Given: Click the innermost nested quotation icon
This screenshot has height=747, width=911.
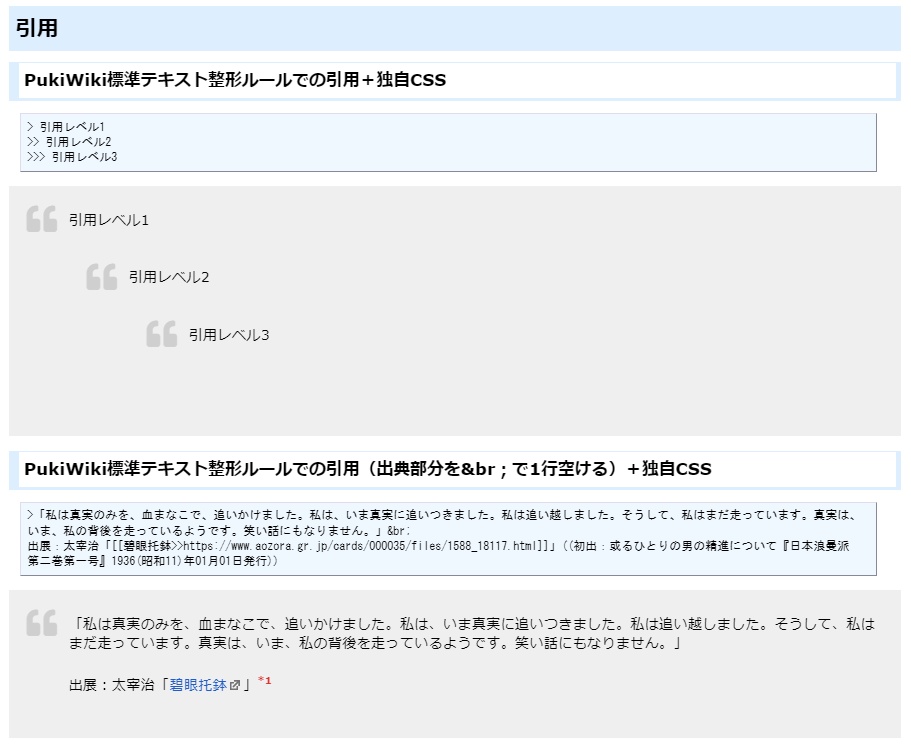Looking at the screenshot, I should click(159, 335).
